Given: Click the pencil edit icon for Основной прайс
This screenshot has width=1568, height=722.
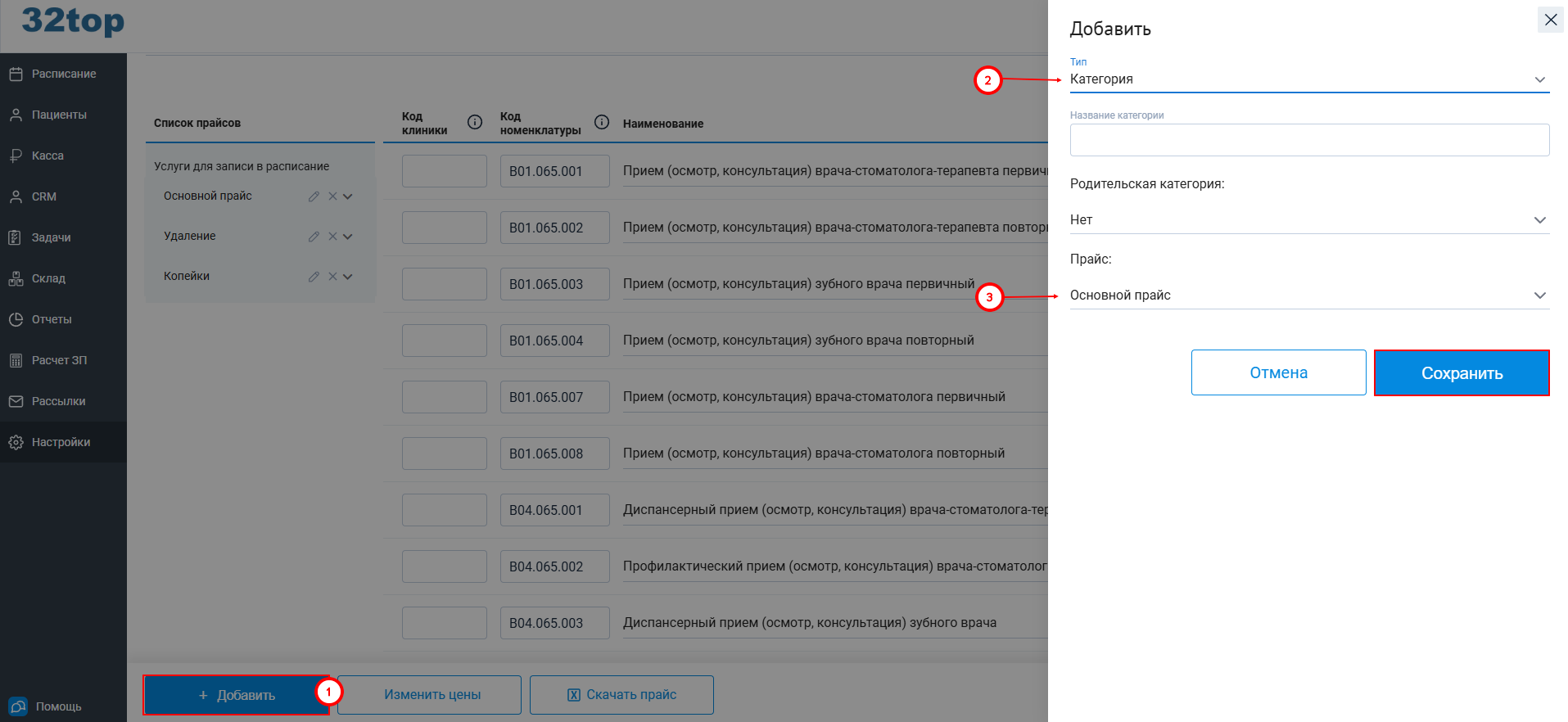Looking at the screenshot, I should (x=314, y=196).
